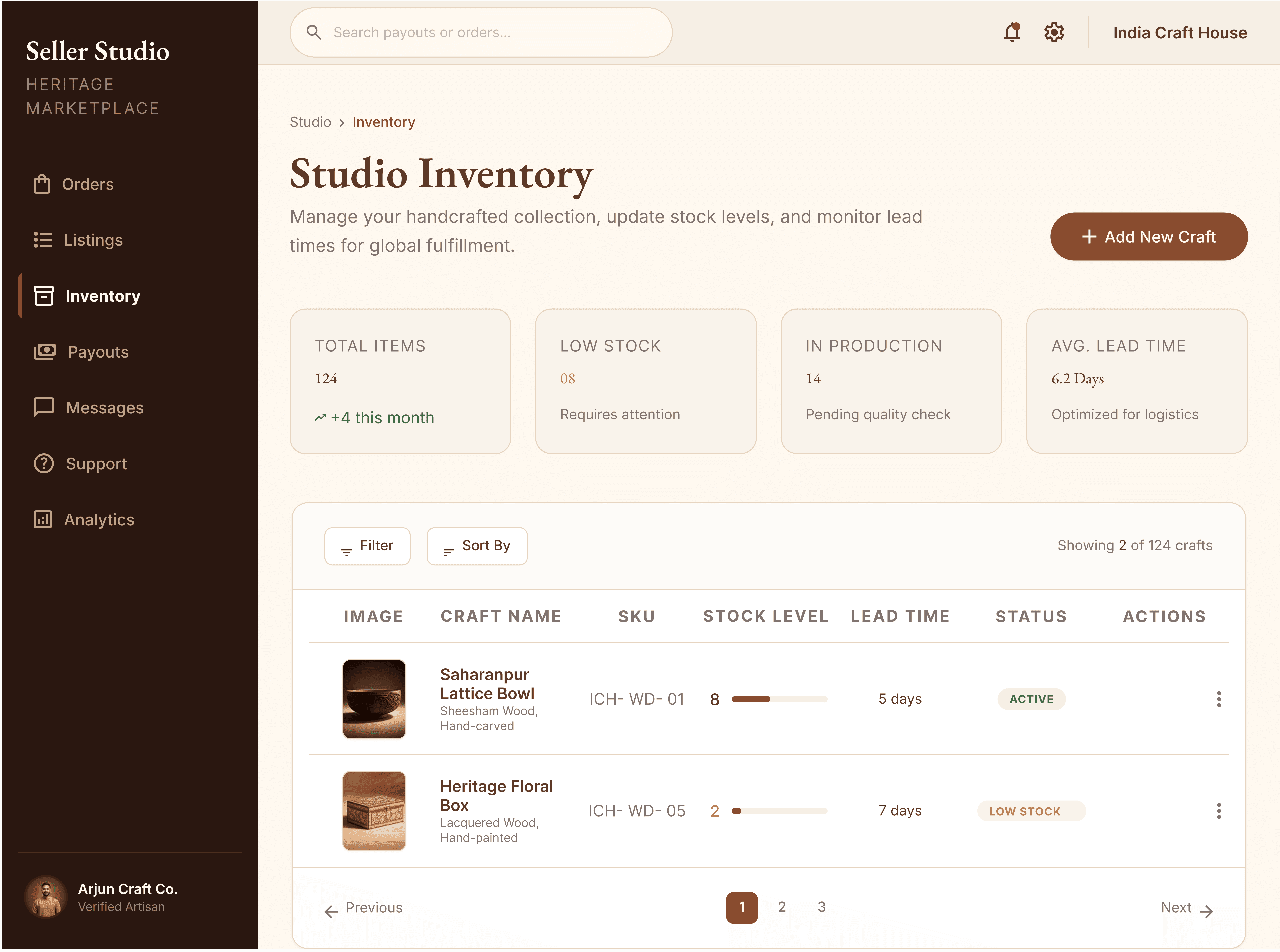Click the LOW STOCK status badge
This screenshot has height=952, width=1280.
(1031, 811)
